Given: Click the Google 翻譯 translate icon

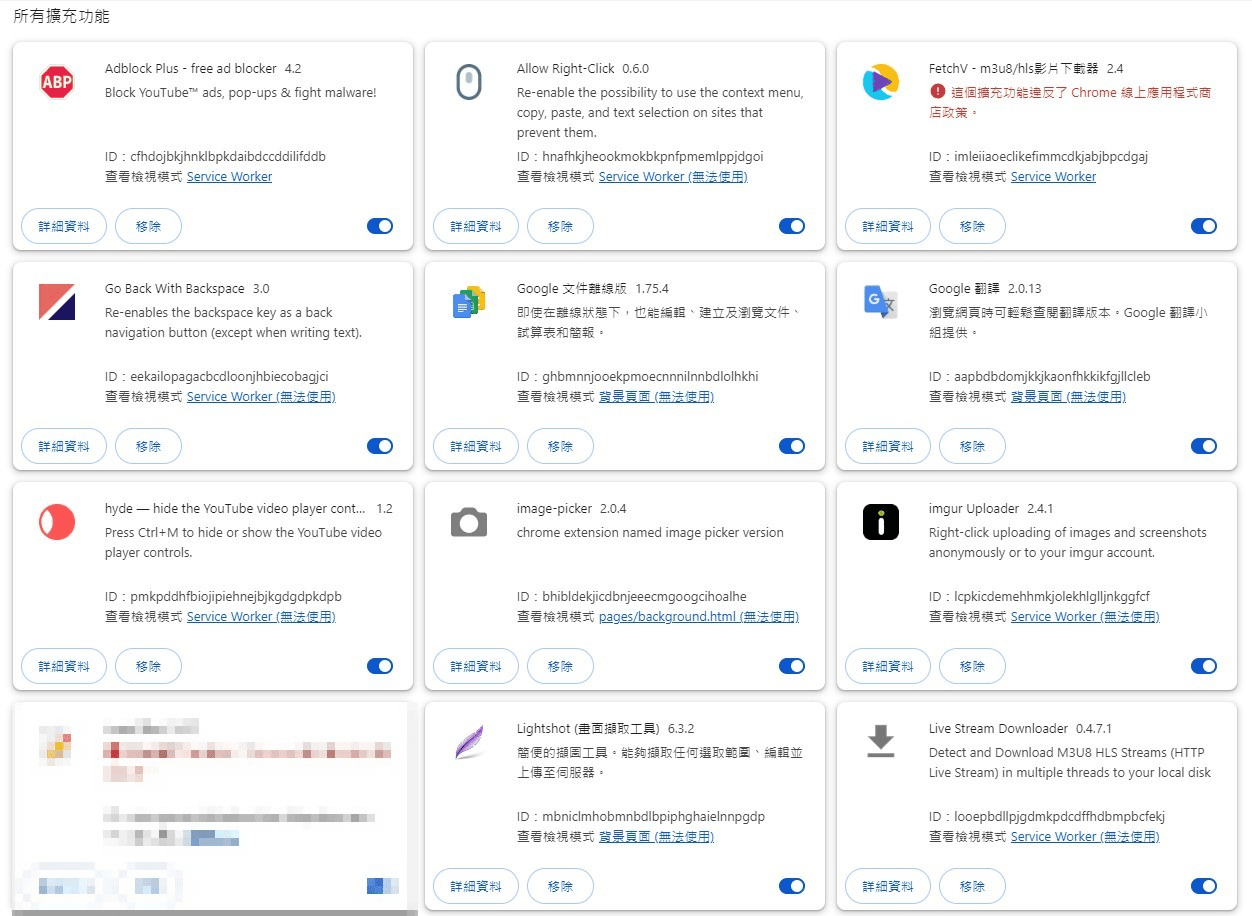Looking at the screenshot, I should tap(880, 302).
